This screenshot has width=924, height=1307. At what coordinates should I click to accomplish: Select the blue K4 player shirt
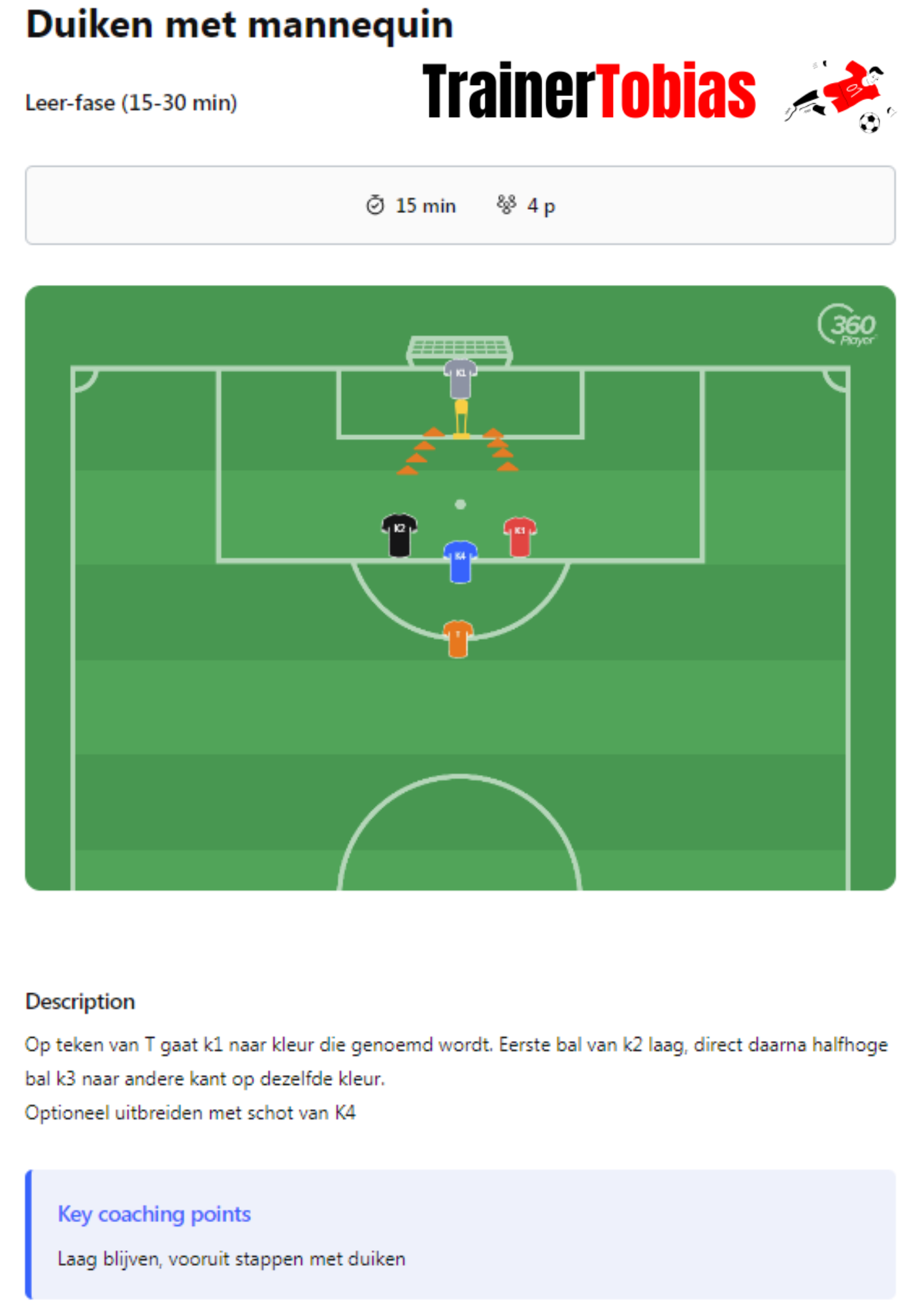pyautogui.click(x=460, y=561)
